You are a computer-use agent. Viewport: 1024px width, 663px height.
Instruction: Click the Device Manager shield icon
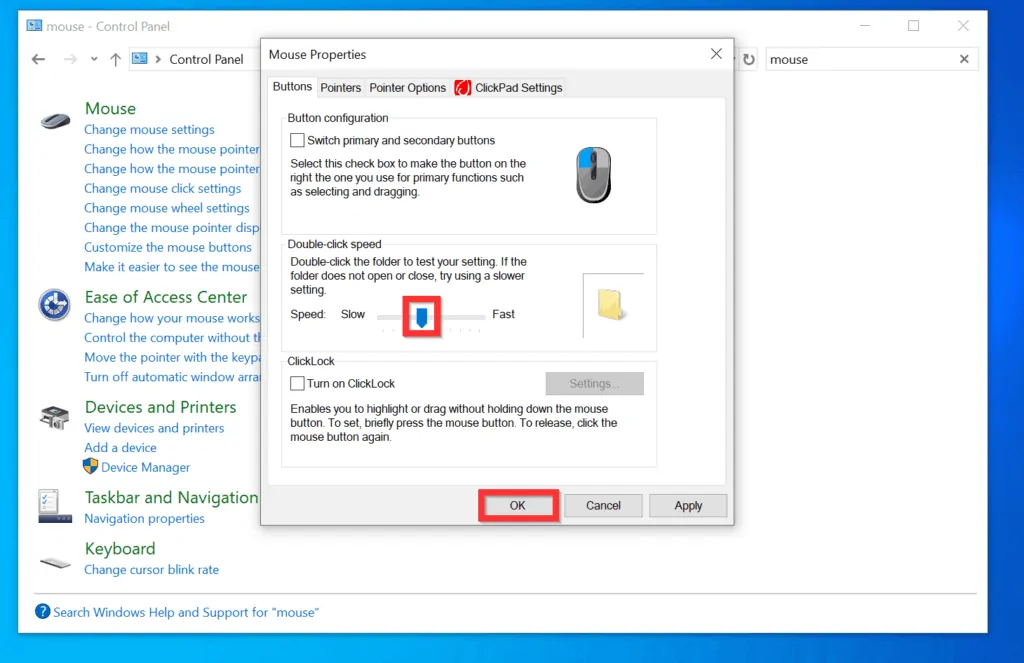point(91,467)
